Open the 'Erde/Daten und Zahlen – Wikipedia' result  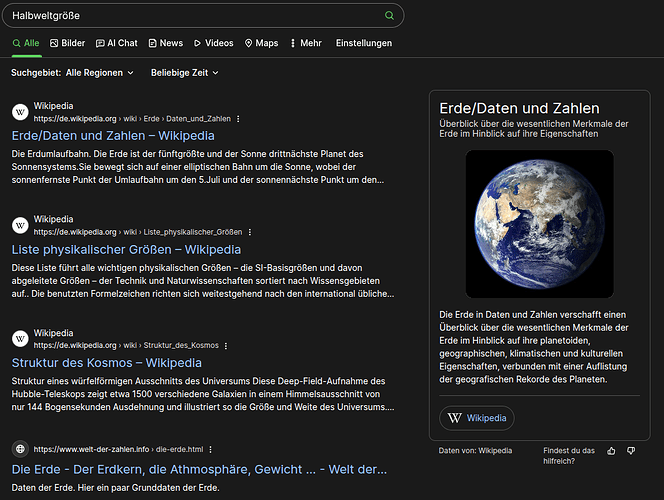[x=113, y=135]
